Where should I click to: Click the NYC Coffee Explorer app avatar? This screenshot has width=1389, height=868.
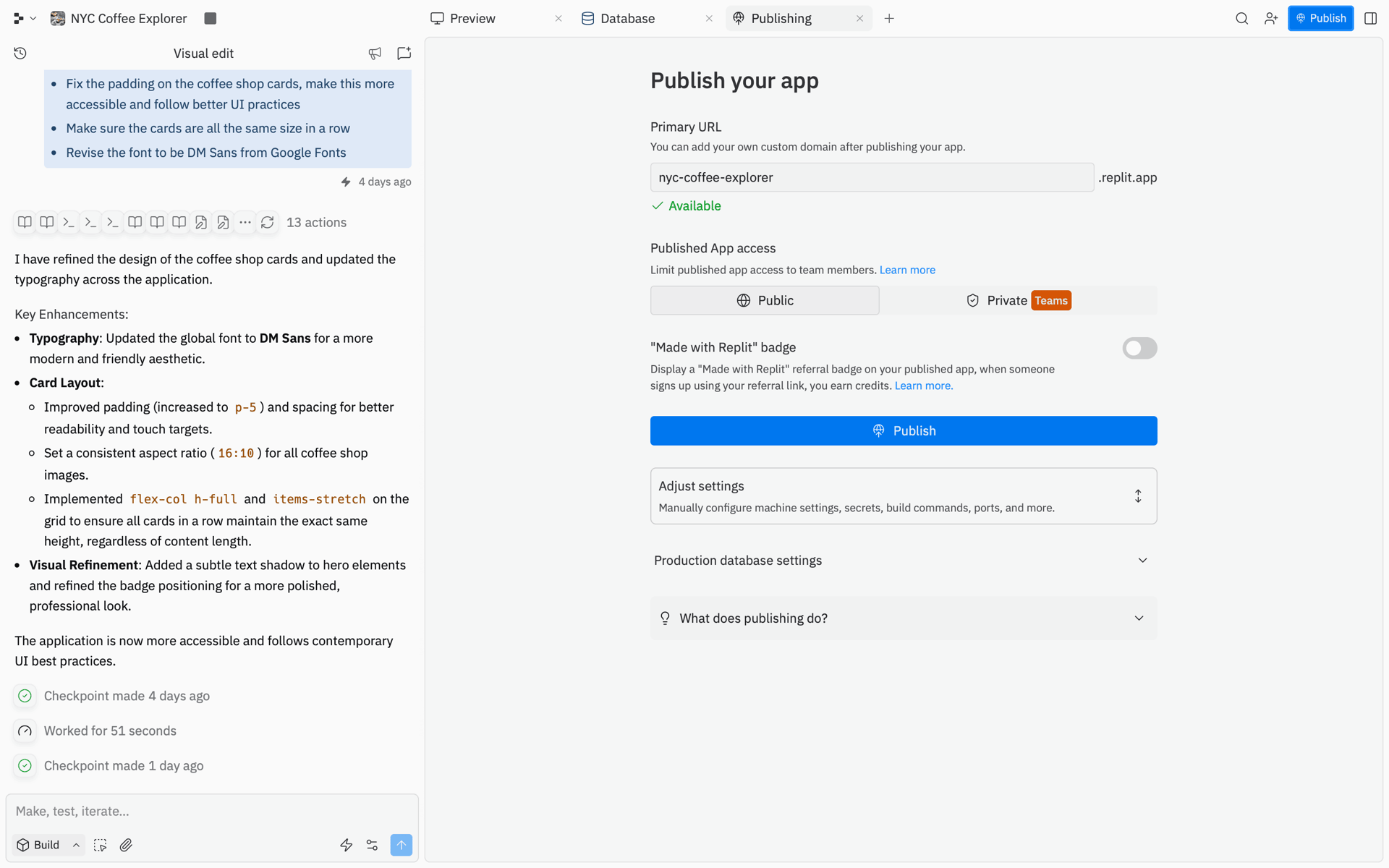click(x=57, y=19)
